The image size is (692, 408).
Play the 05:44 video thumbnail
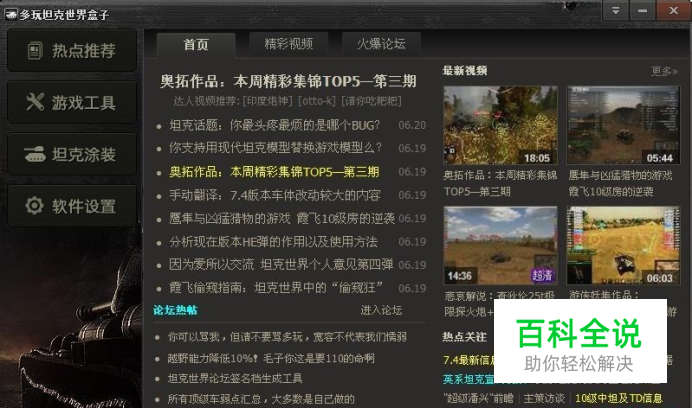tap(623, 125)
